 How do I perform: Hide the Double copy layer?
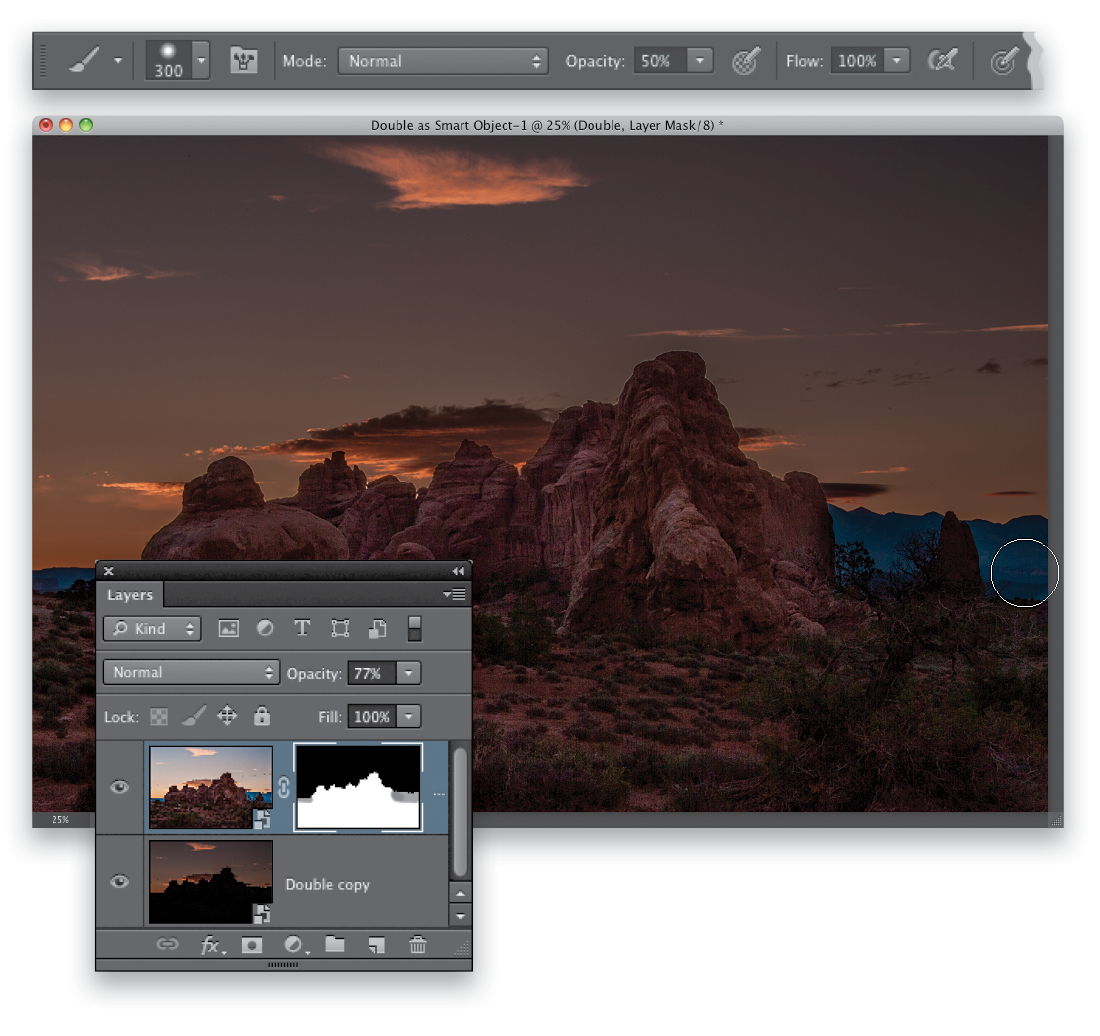pos(119,882)
